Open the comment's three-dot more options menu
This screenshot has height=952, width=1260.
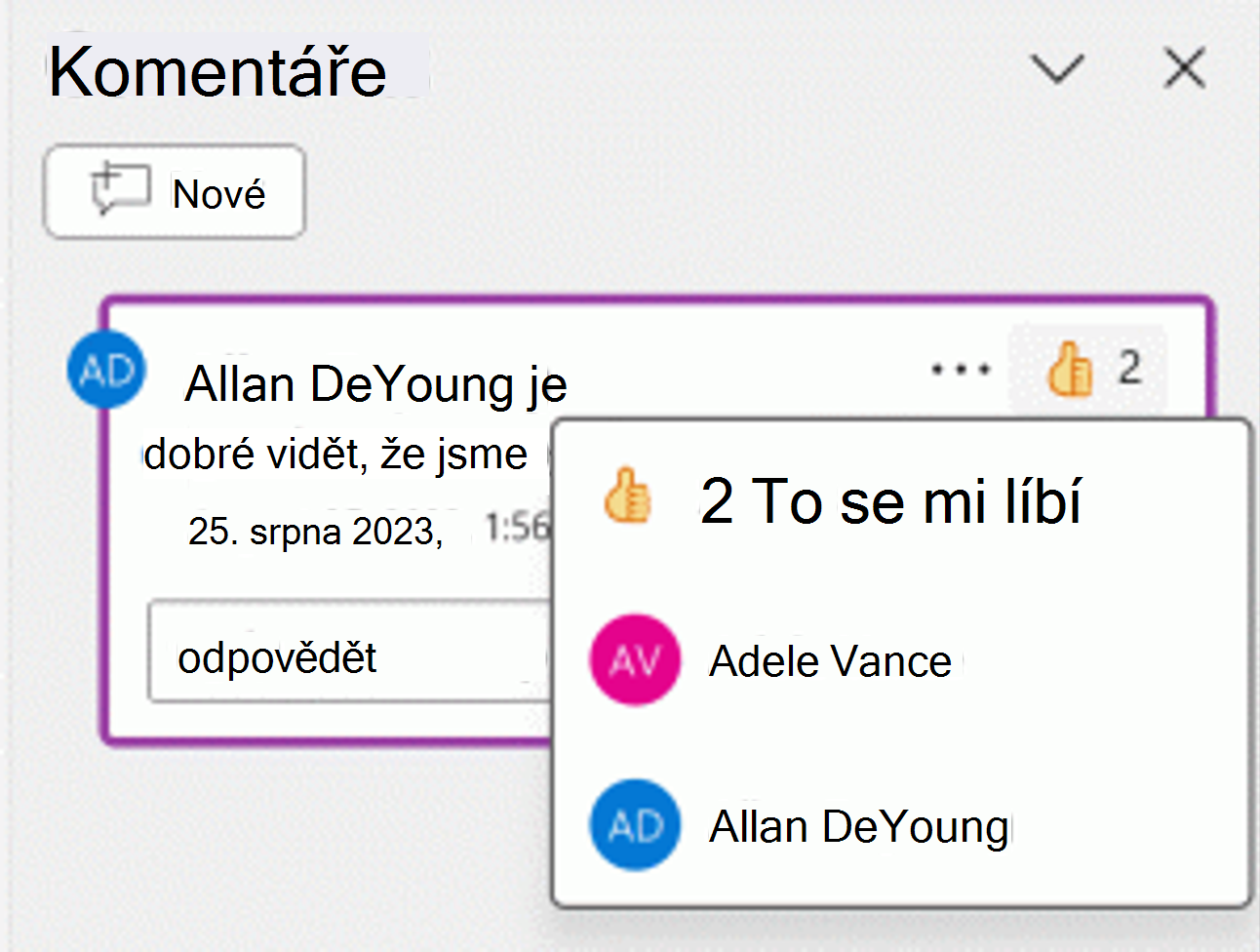tap(961, 370)
